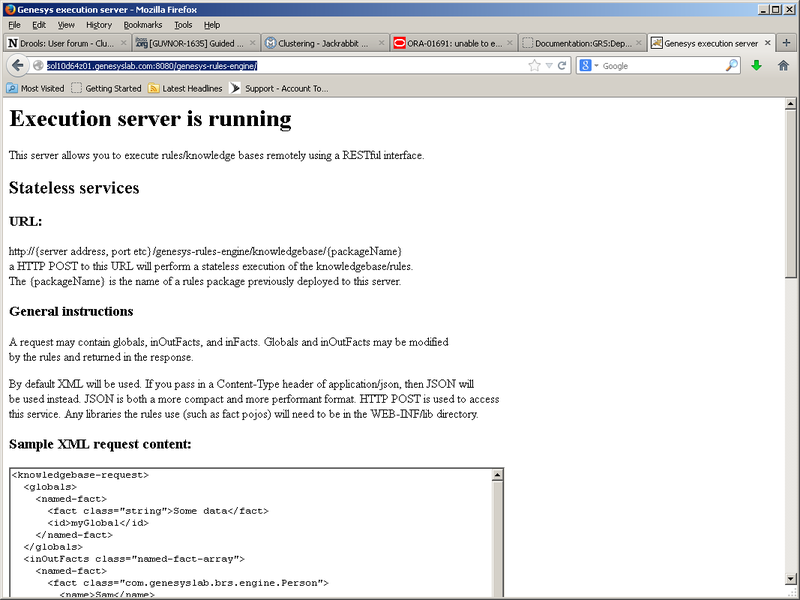800x600 pixels.
Task: Open the URL history dropdown arrow
Action: coord(548,65)
